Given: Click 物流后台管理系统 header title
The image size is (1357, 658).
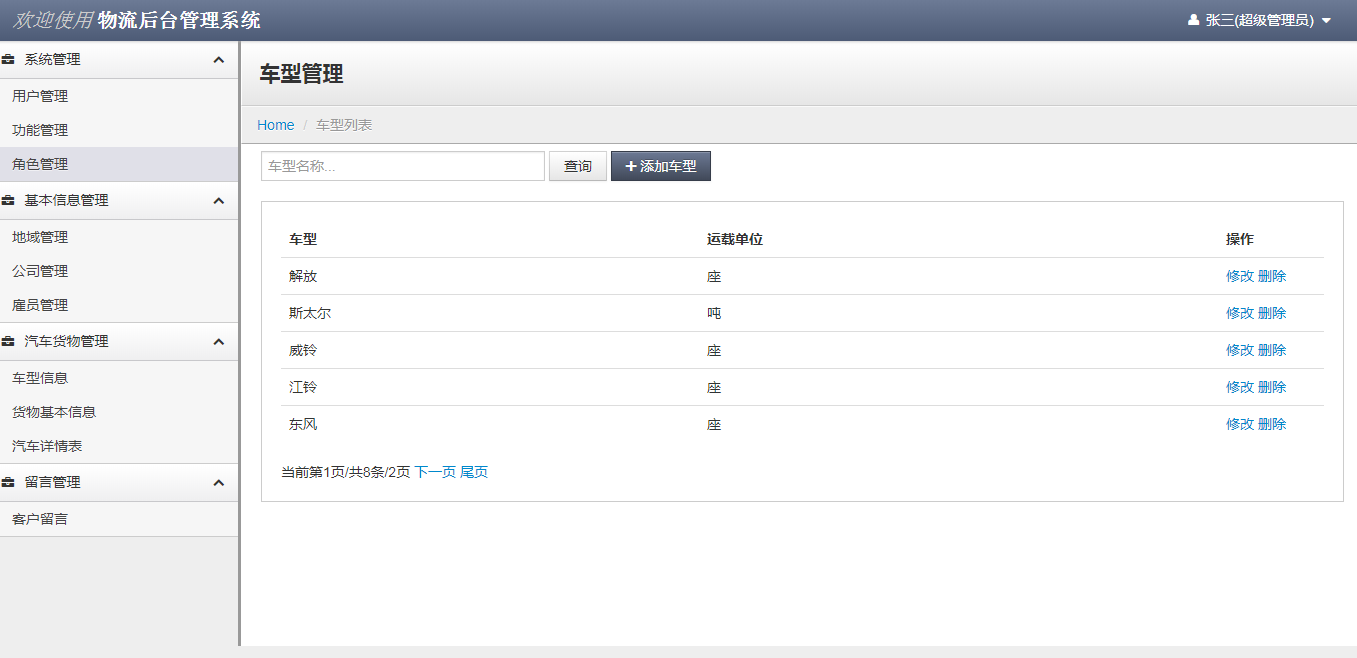Looking at the screenshot, I should tap(179, 20).
